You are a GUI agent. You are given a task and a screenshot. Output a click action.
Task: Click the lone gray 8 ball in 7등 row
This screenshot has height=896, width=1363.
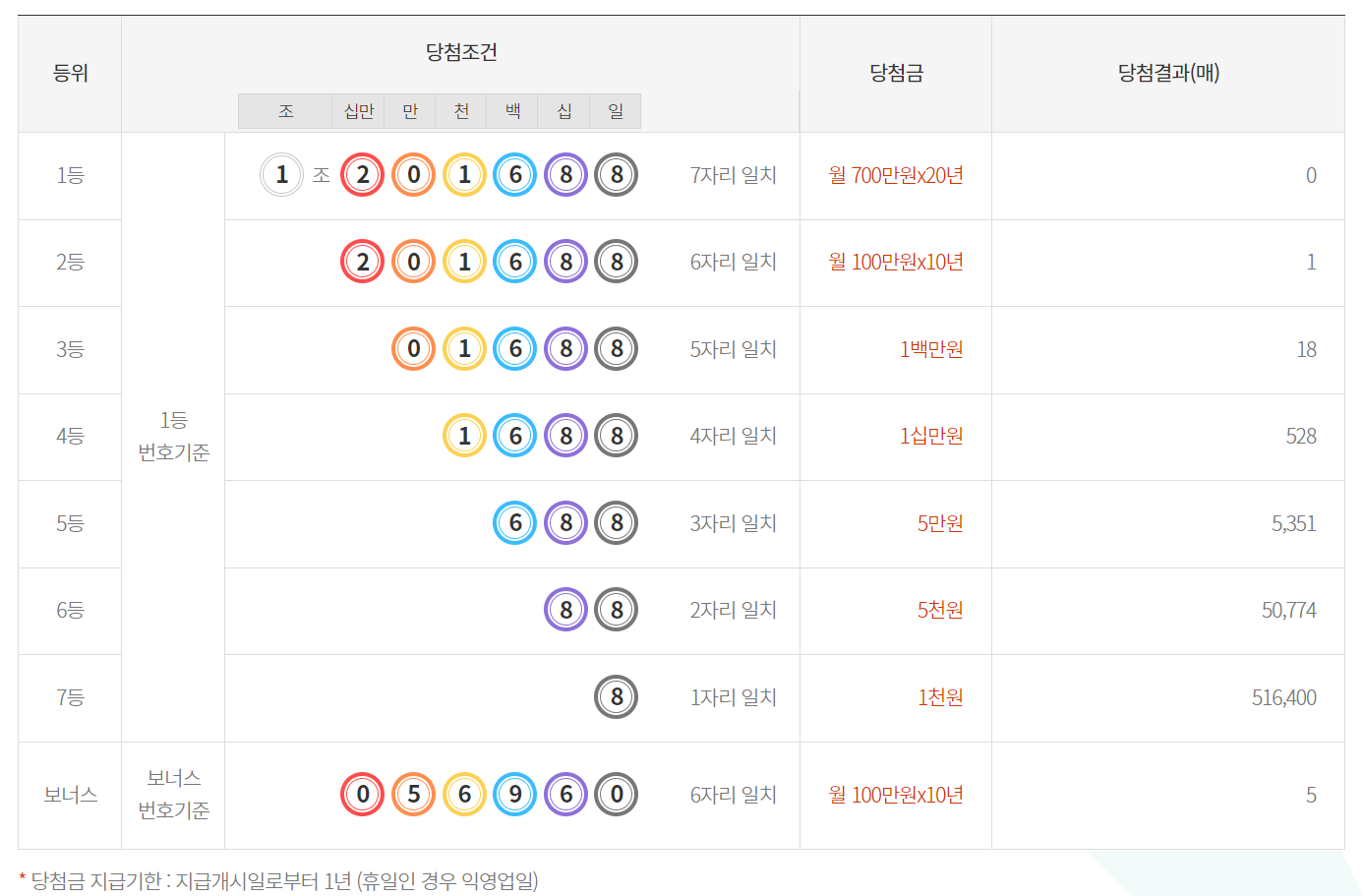[617, 697]
